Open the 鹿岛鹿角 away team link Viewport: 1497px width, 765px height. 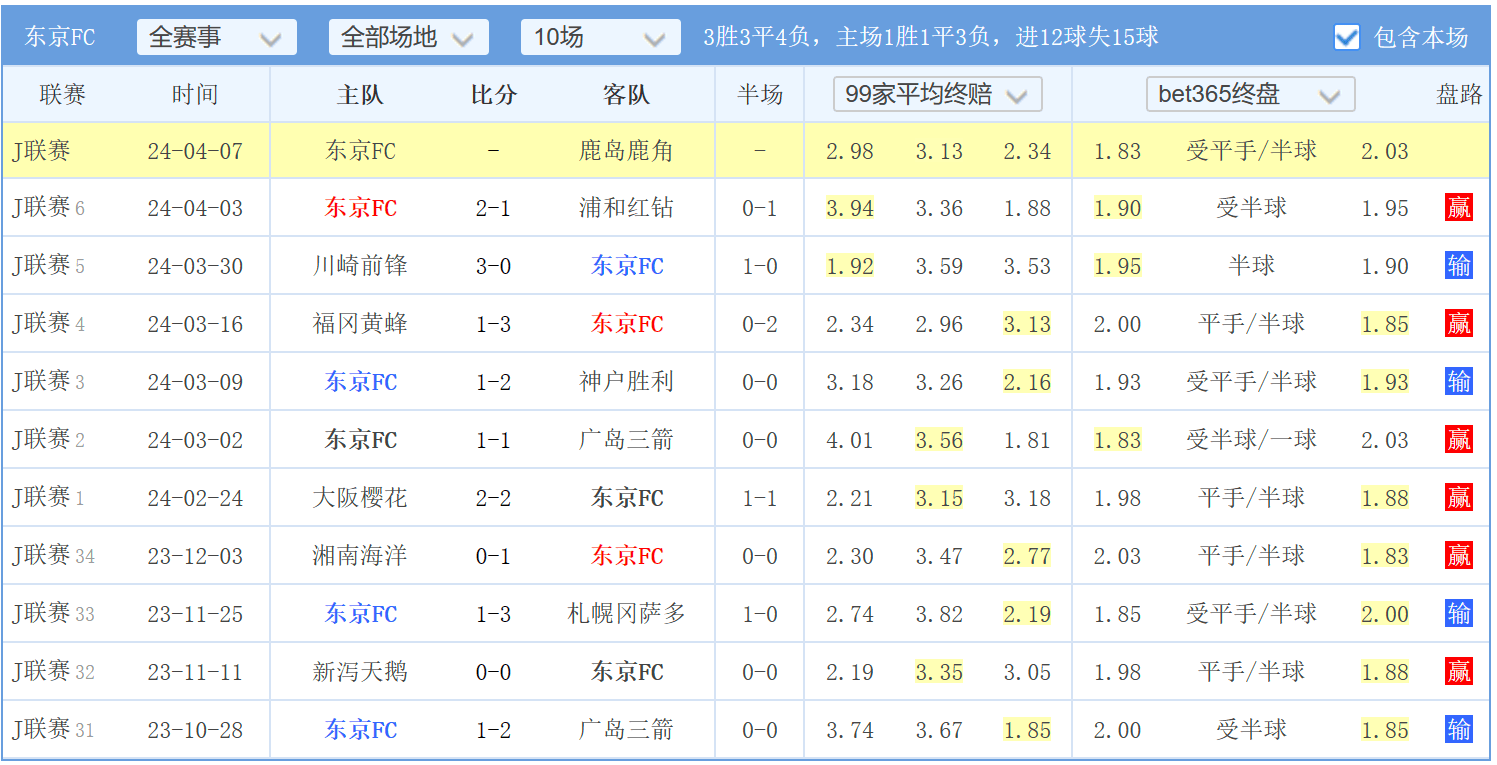point(627,151)
